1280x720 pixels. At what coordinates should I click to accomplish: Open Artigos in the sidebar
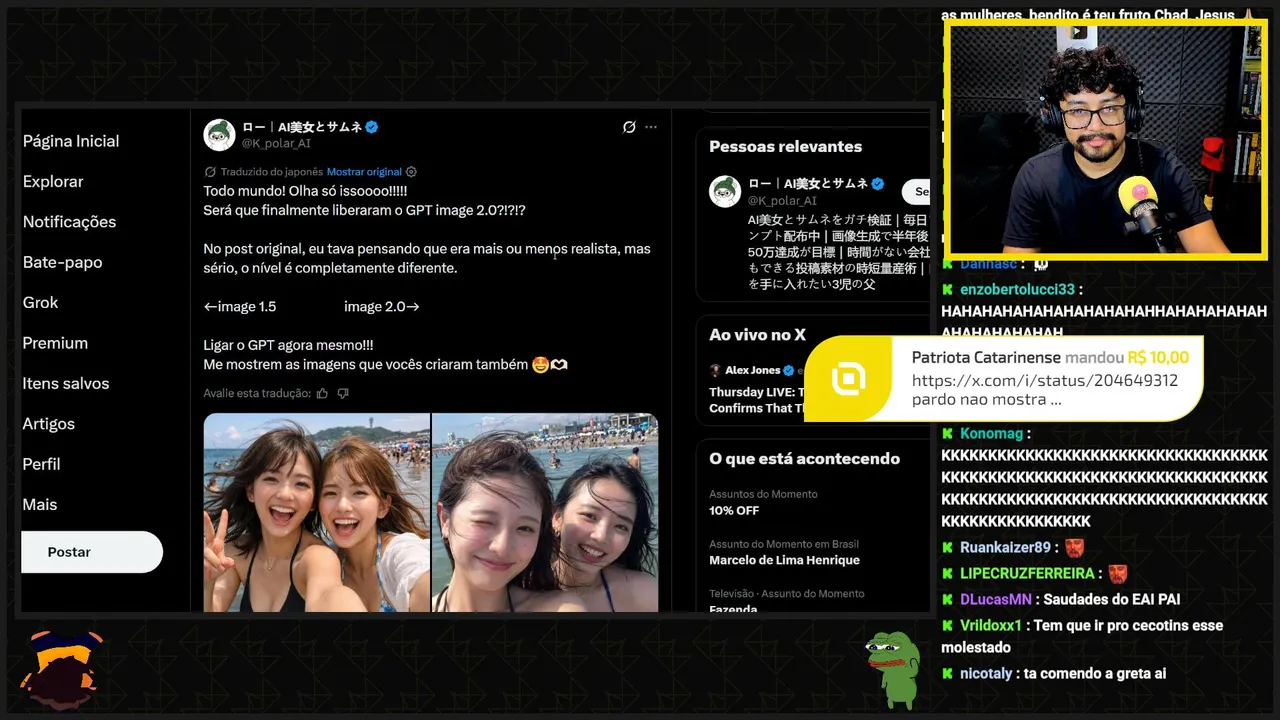point(49,424)
